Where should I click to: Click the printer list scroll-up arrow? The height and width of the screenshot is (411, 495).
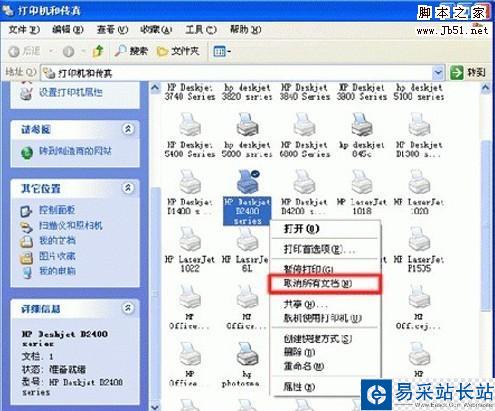click(486, 88)
